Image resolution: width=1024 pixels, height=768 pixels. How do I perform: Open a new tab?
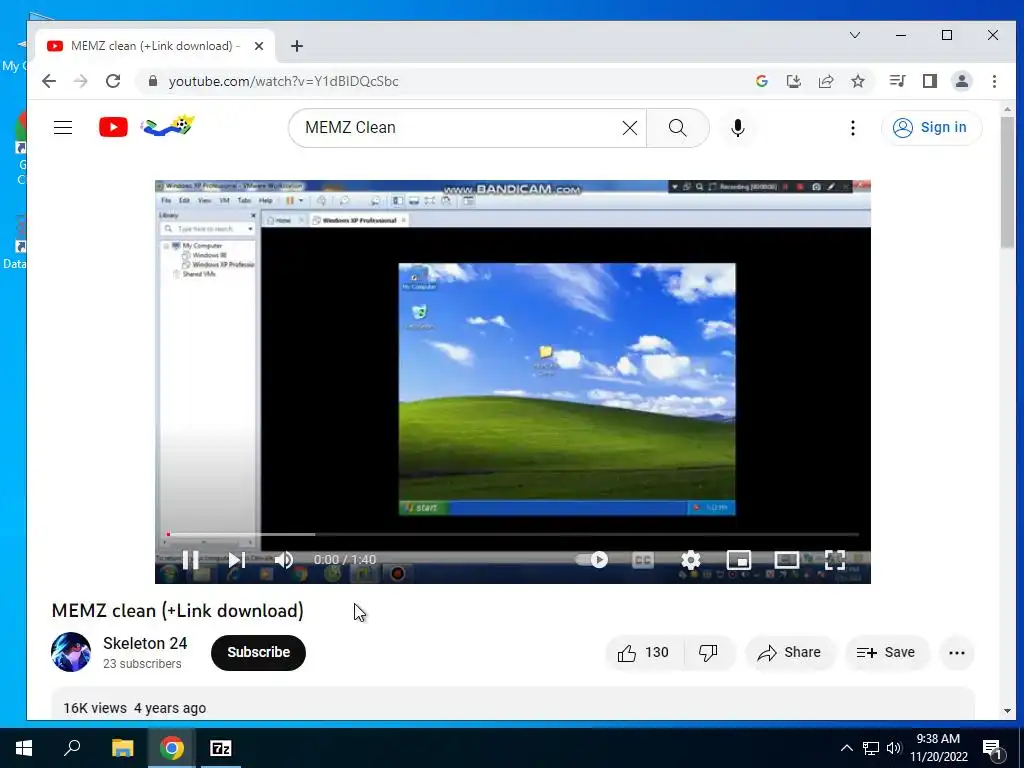296,46
